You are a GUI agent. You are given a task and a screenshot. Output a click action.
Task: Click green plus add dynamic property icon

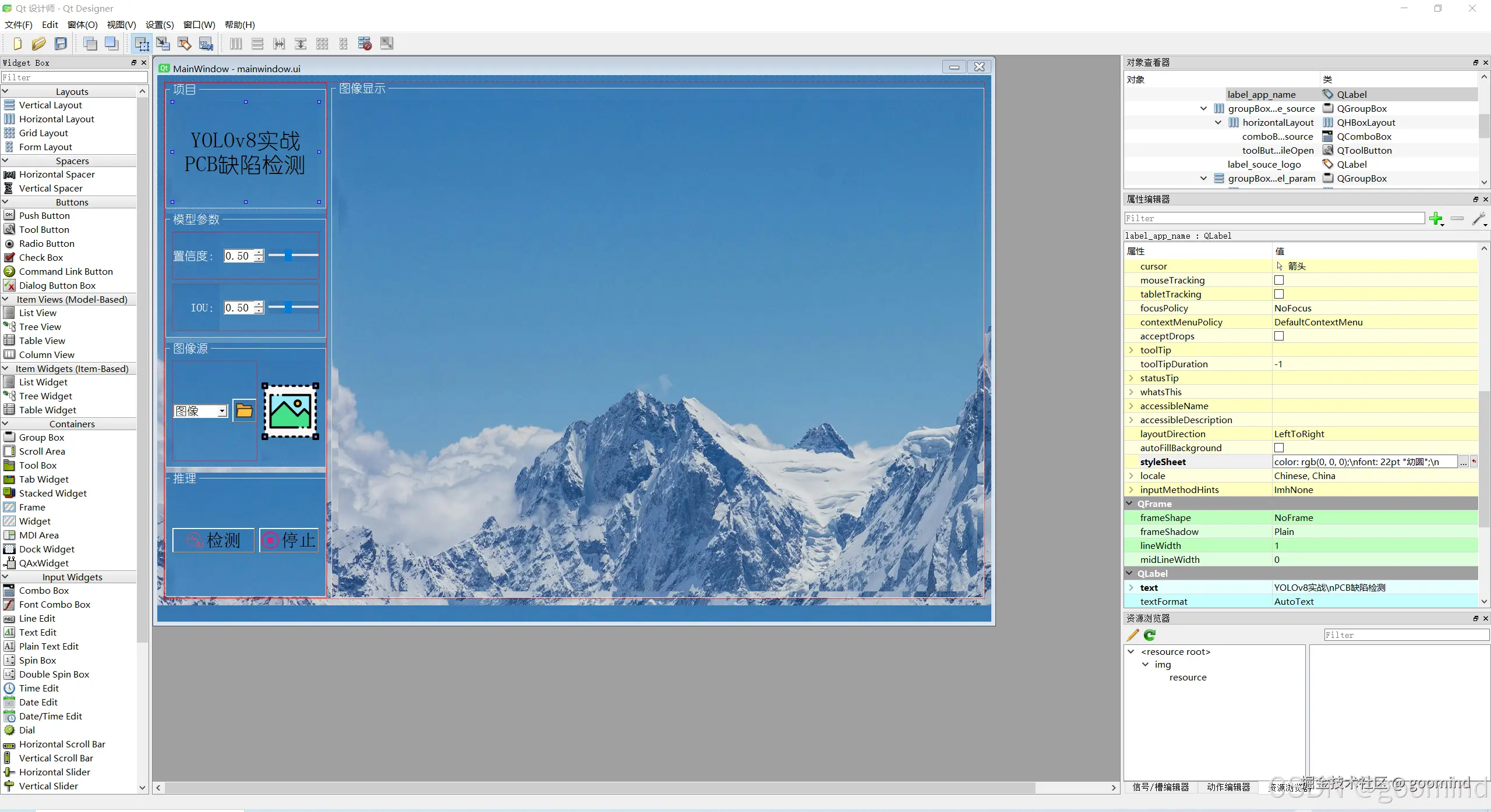pyautogui.click(x=1436, y=219)
